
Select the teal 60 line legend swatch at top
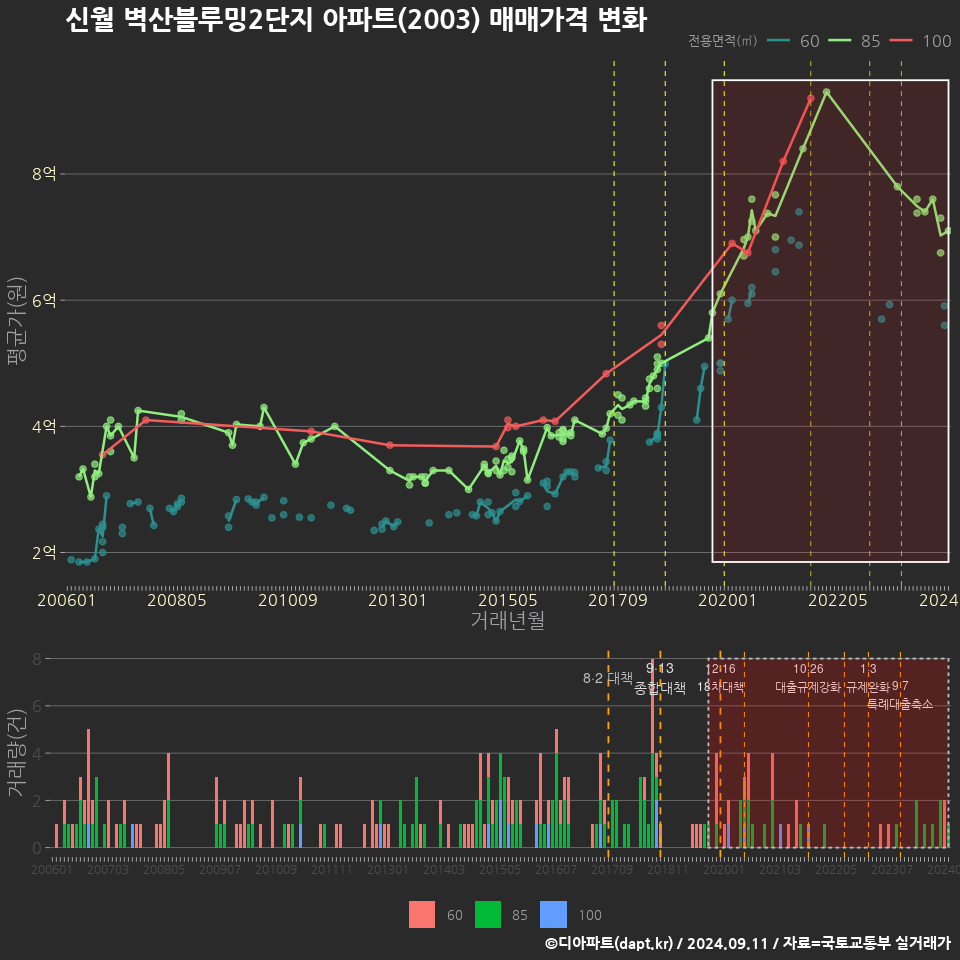tap(778, 41)
